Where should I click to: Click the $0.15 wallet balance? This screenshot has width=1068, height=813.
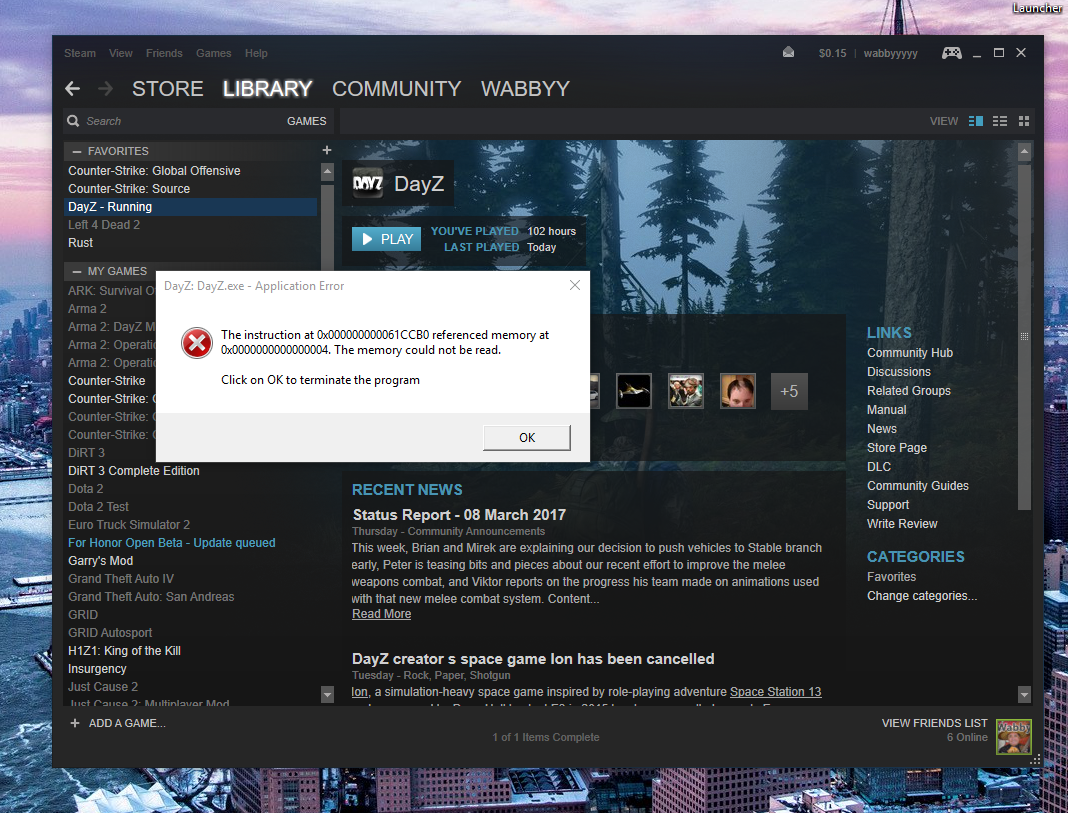tap(832, 53)
